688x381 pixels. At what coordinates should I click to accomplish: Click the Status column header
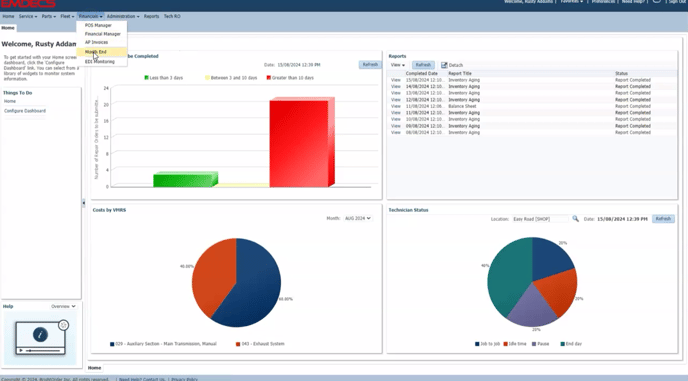[x=621, y=73]
